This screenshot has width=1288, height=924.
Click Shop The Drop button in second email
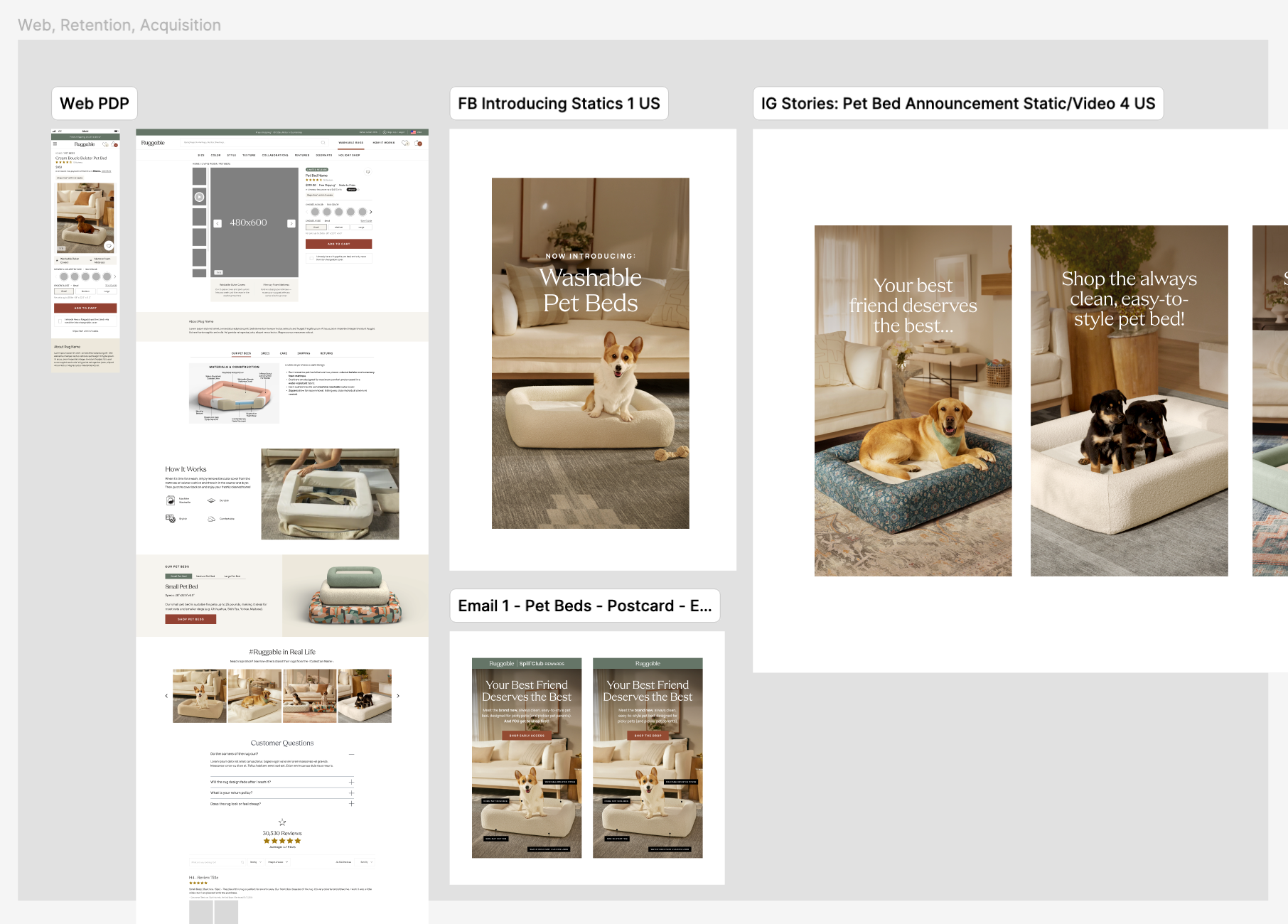[648, 736]
